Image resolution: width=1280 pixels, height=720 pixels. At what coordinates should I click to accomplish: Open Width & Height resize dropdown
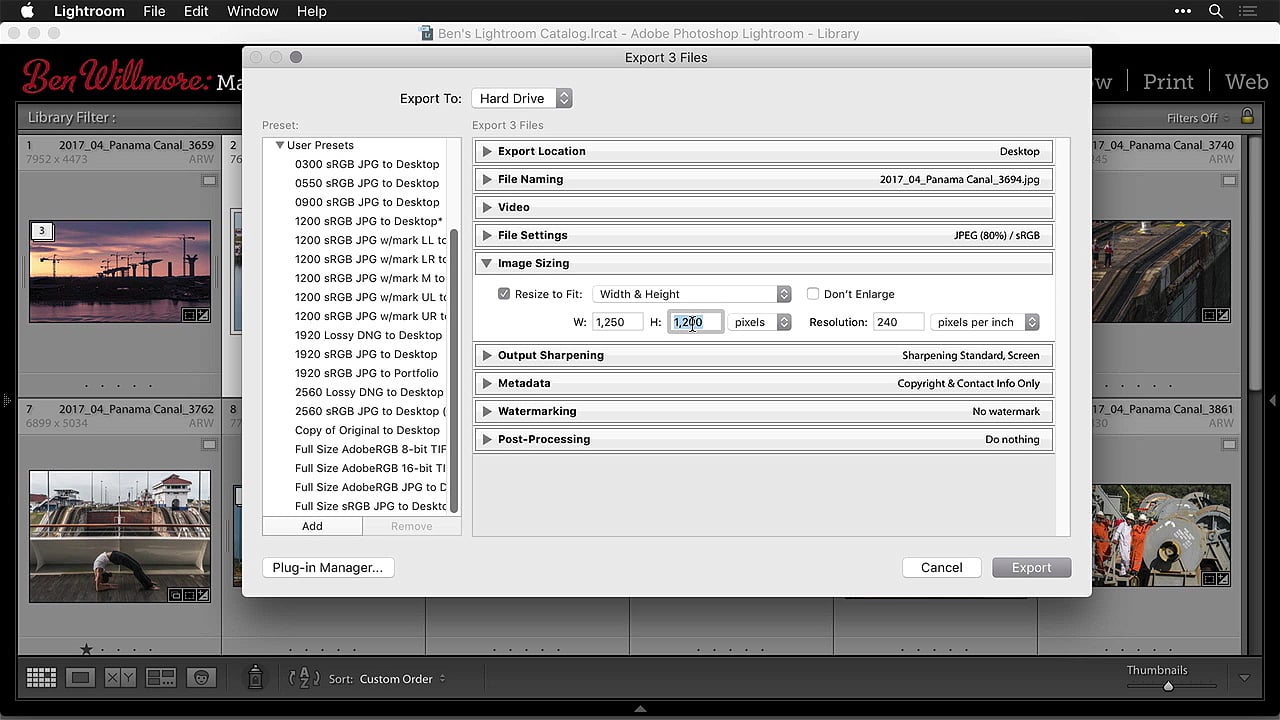click(x=692, y=294)
